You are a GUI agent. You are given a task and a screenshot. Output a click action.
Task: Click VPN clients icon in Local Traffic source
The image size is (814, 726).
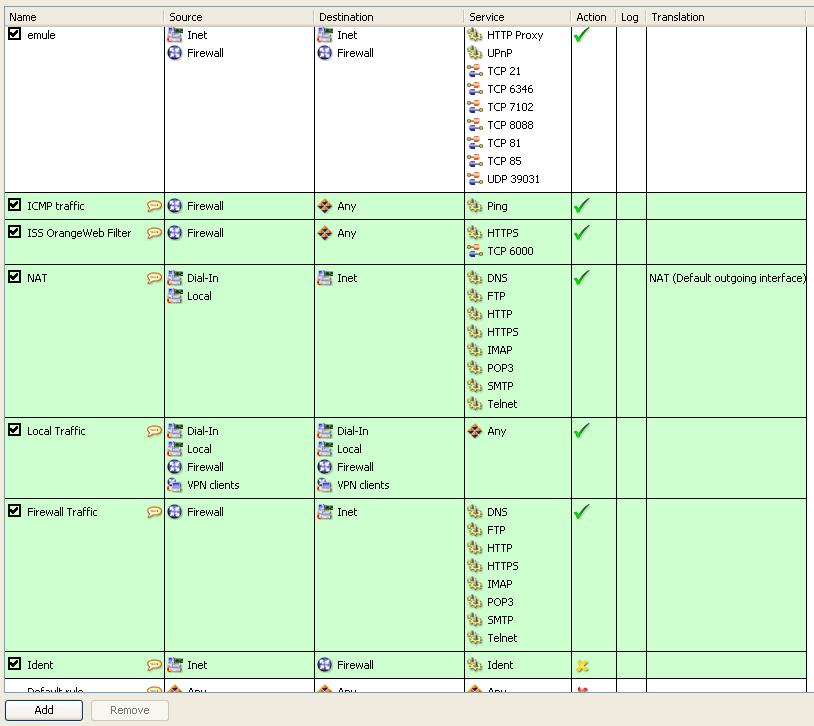click(x=175, y=485)
